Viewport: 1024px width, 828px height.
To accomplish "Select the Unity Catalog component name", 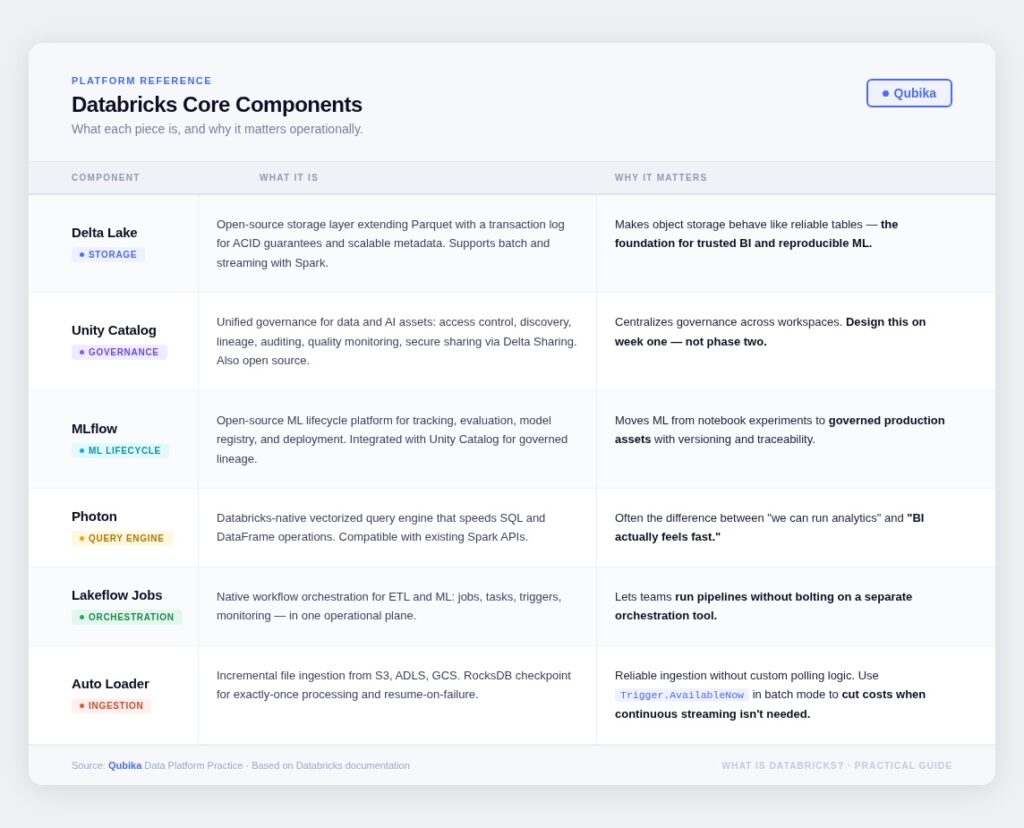I will (x=114, y=330).
